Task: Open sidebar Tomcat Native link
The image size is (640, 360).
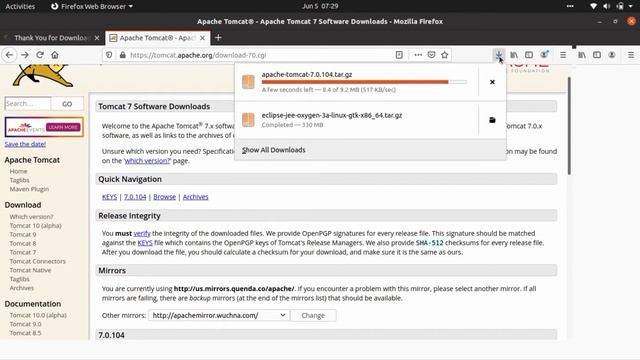Action: click(x=31, y=270)
